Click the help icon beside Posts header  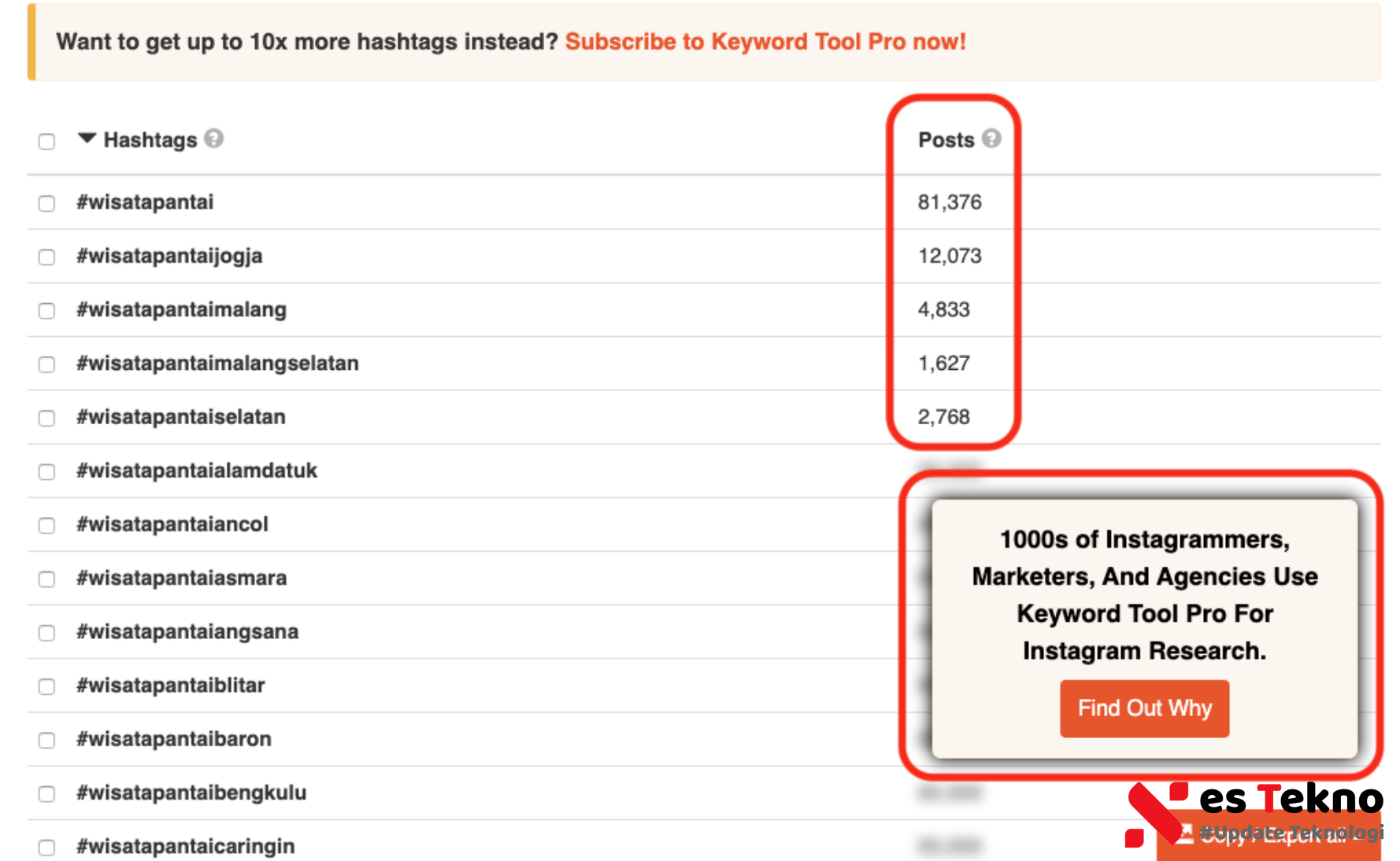point(991,139)
